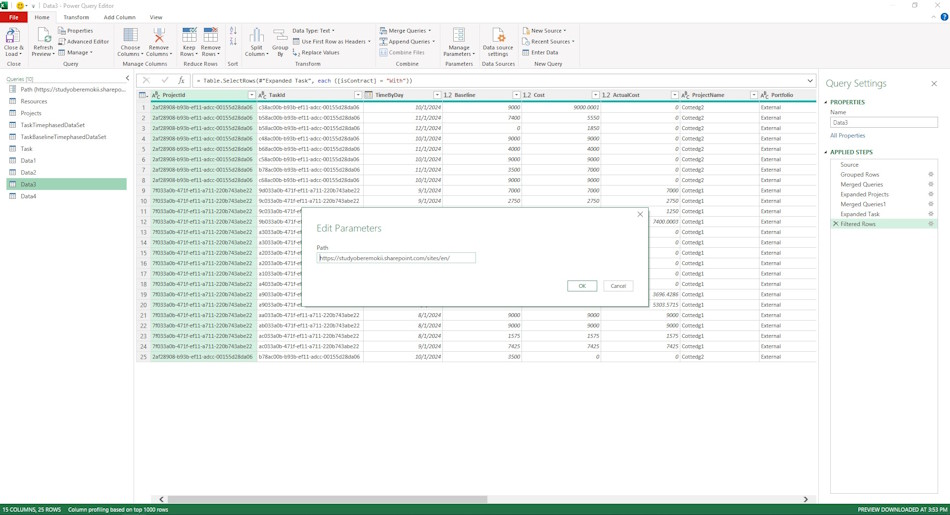The image size is (950, 515).
Task: Click the Combine Files button
Action: [402, 53]
